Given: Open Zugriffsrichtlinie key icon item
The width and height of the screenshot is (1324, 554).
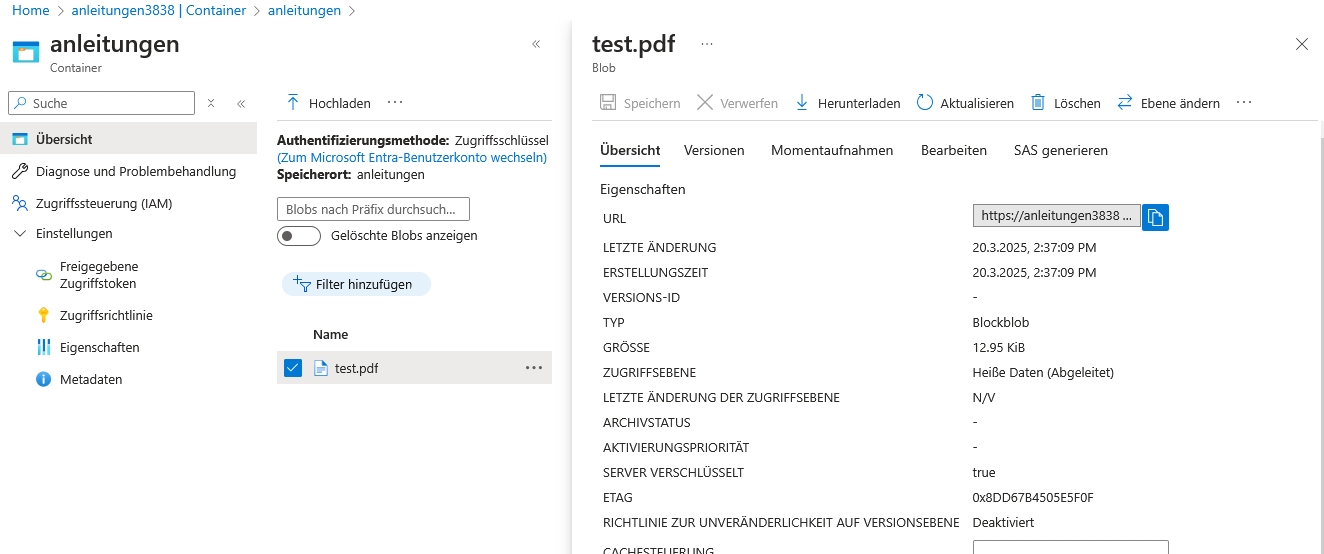Looking at the screenshot, I should 43,315.
